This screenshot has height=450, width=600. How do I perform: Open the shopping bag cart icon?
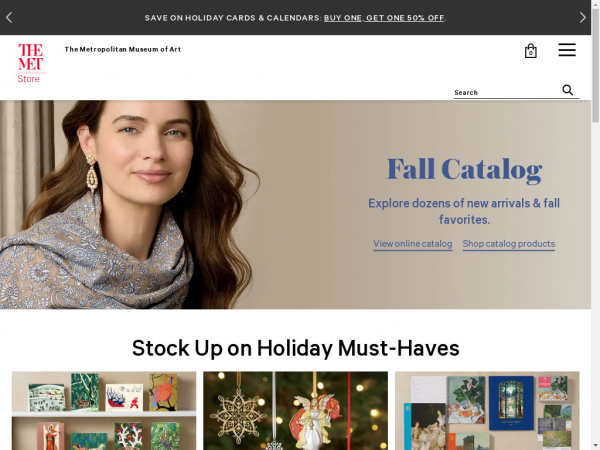click(x=530, y=51)
